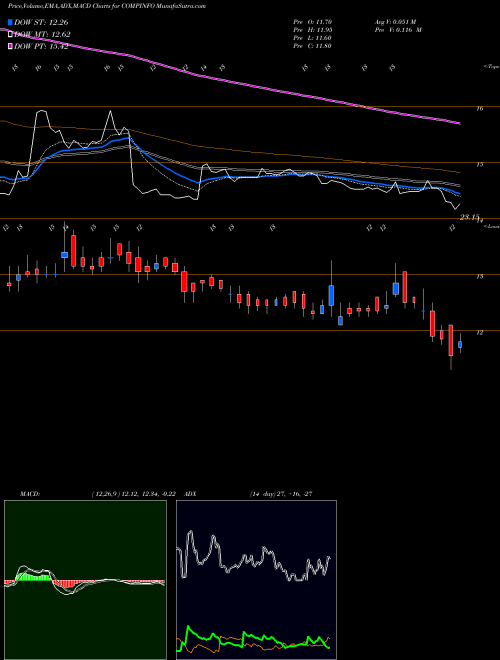The image size is (500, 660).
Task: Click the 'ADX' panel label
Action: [190, 494]
